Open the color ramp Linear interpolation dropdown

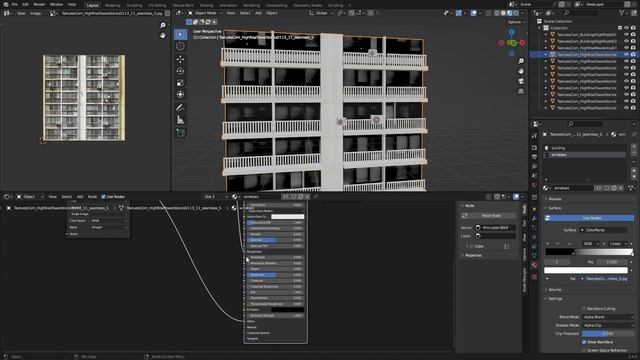click(618, 244)
